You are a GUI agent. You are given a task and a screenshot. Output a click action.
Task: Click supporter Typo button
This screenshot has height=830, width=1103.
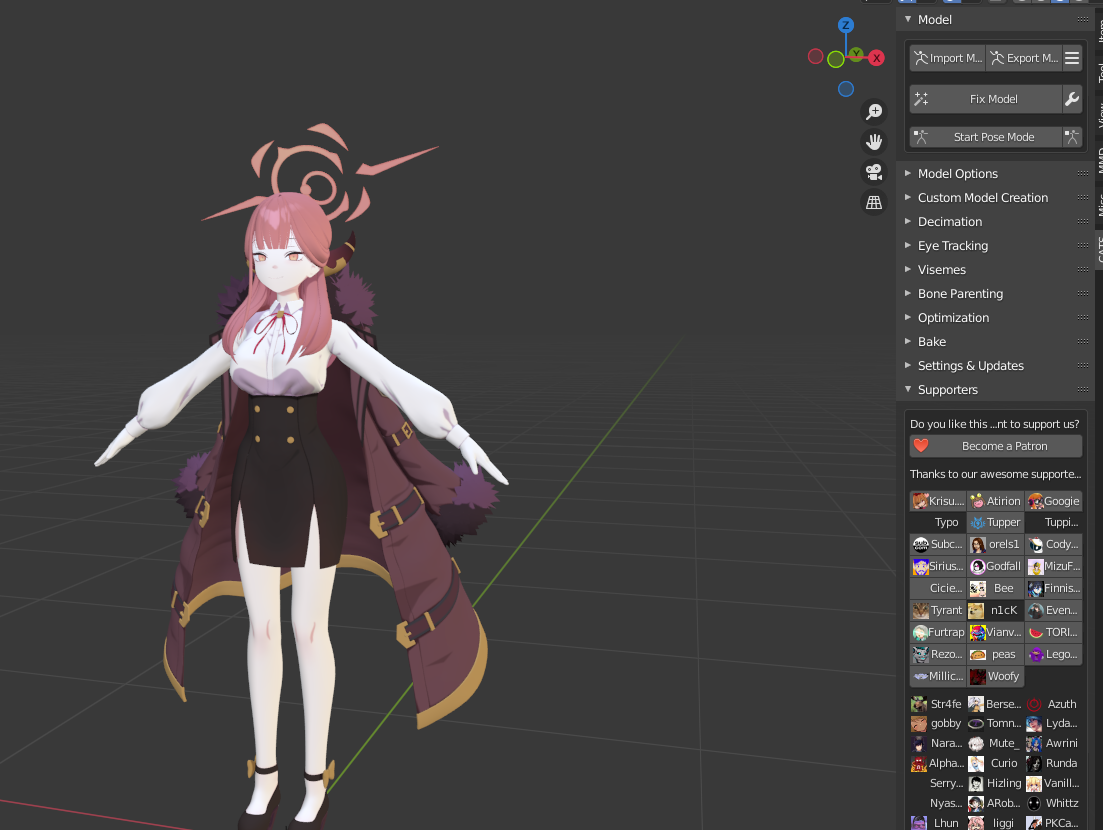click(x=938, y=522)
